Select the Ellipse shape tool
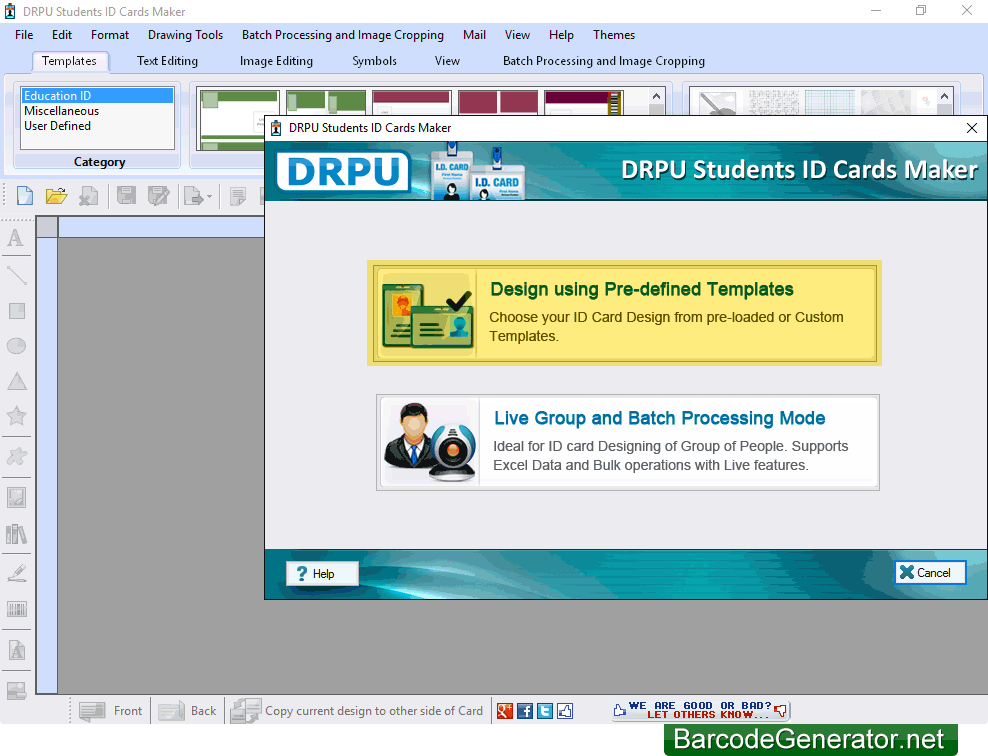Screen dimensions: 988x756 point(16,345)
